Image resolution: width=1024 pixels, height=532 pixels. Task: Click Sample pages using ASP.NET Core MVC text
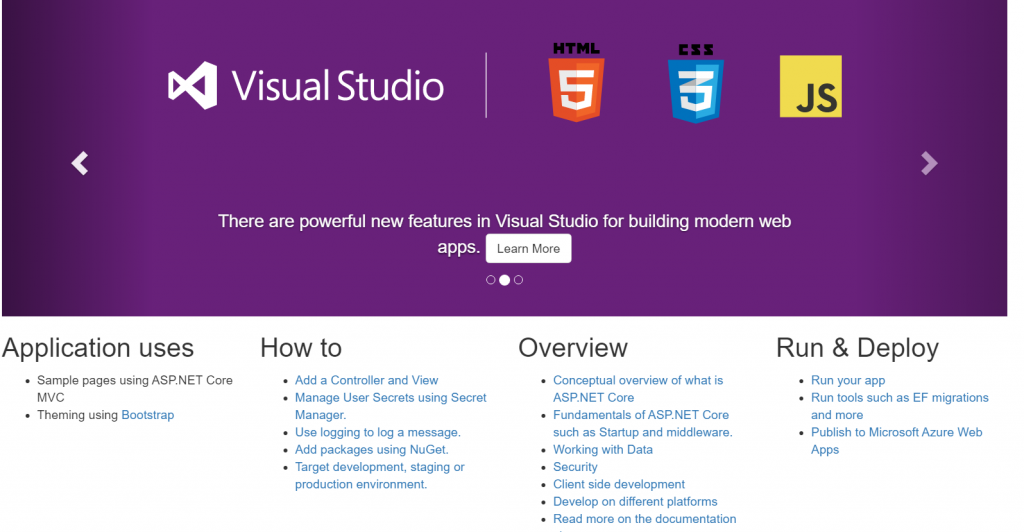(x=135, y=389)
